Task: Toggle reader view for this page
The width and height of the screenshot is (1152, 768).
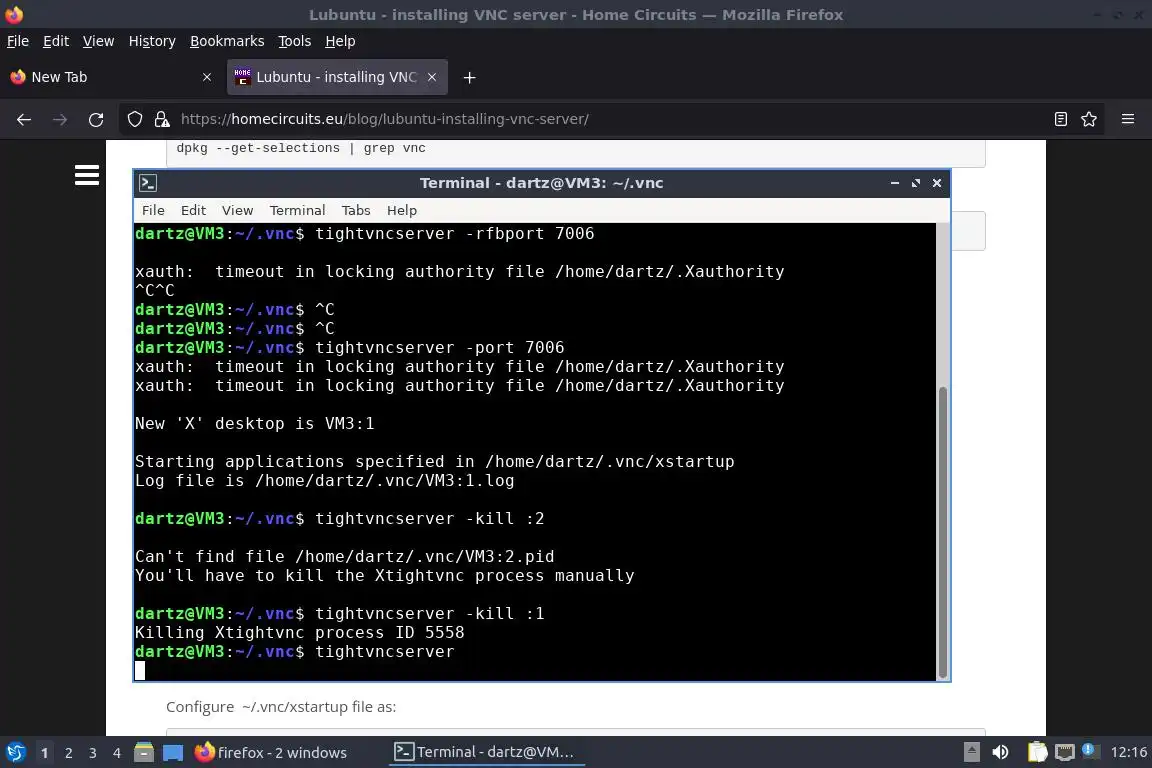Action: click(x=1060, y=119)
